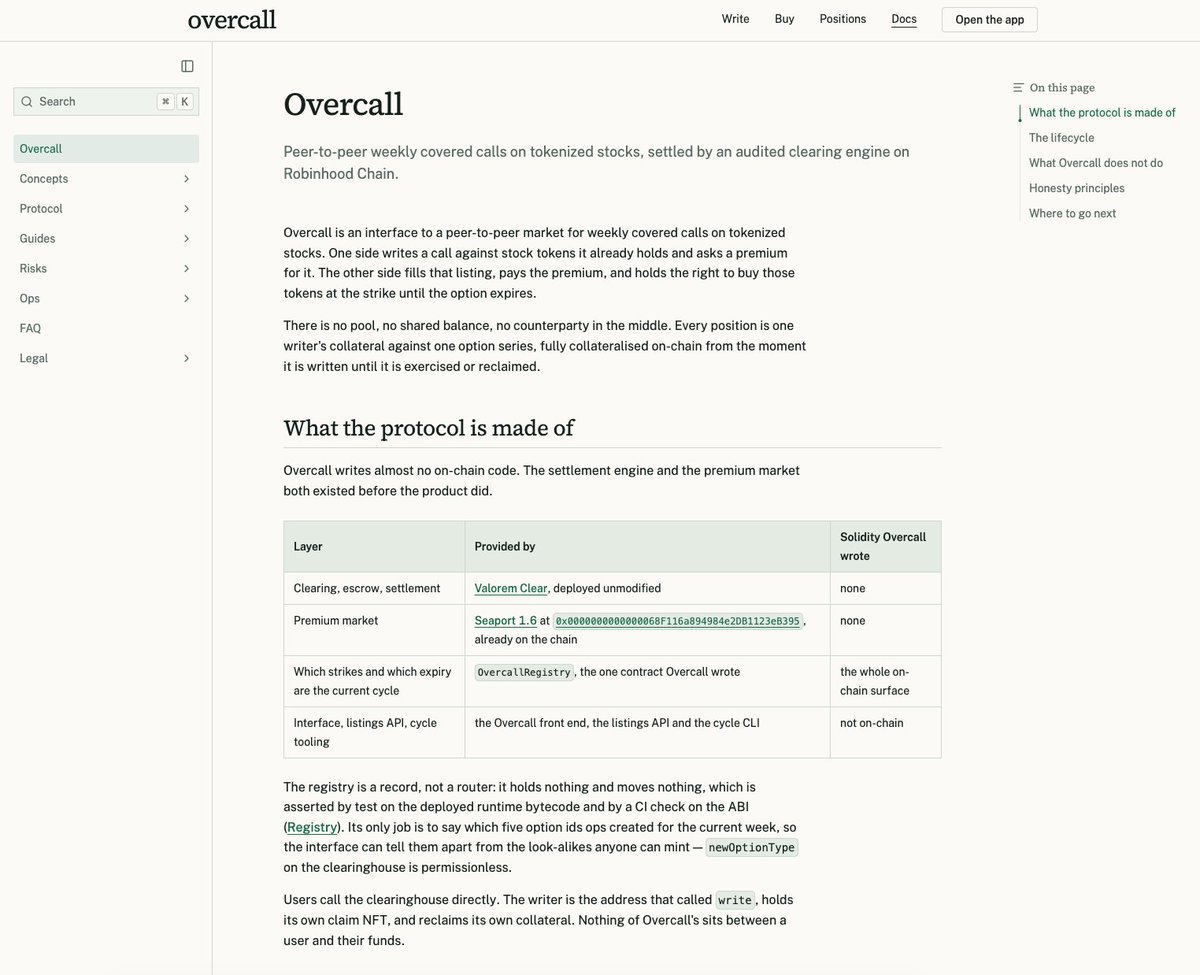This screenshot has width=1200, height=975.
Task: Jump to What Overcall does not do
Action: click(1096, 163)
